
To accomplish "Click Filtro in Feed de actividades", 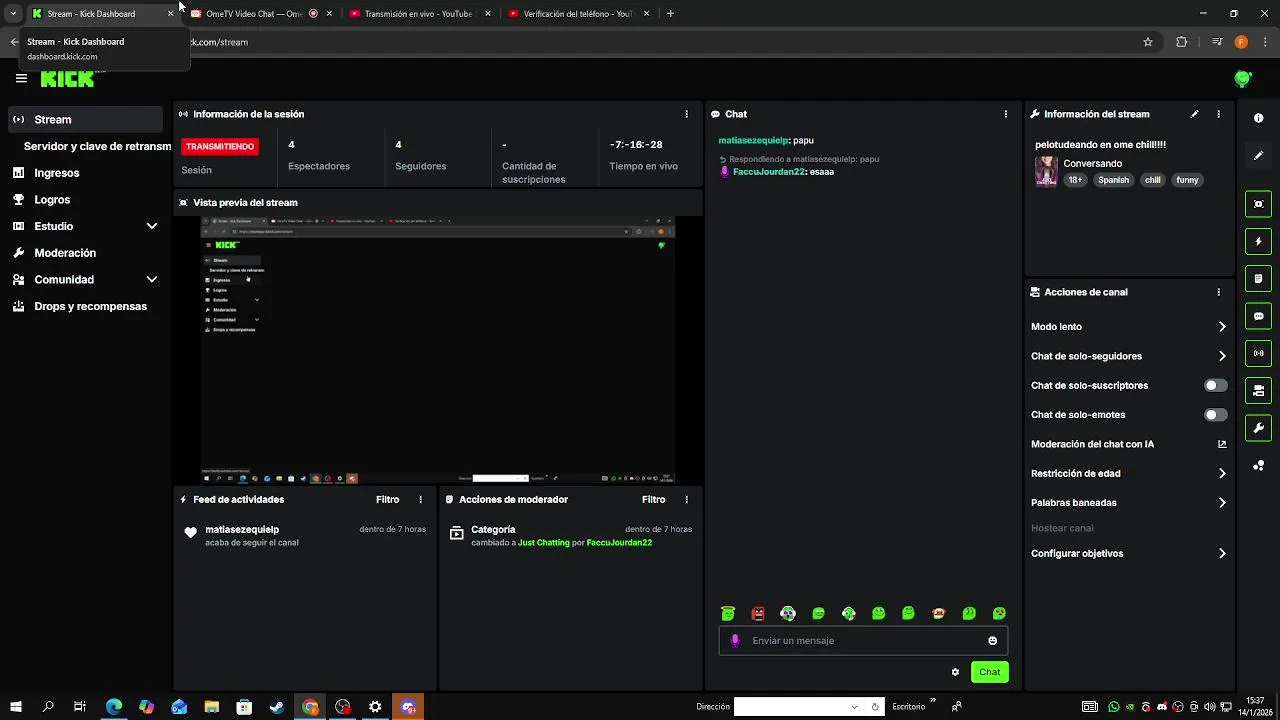I will pos(387,499).
